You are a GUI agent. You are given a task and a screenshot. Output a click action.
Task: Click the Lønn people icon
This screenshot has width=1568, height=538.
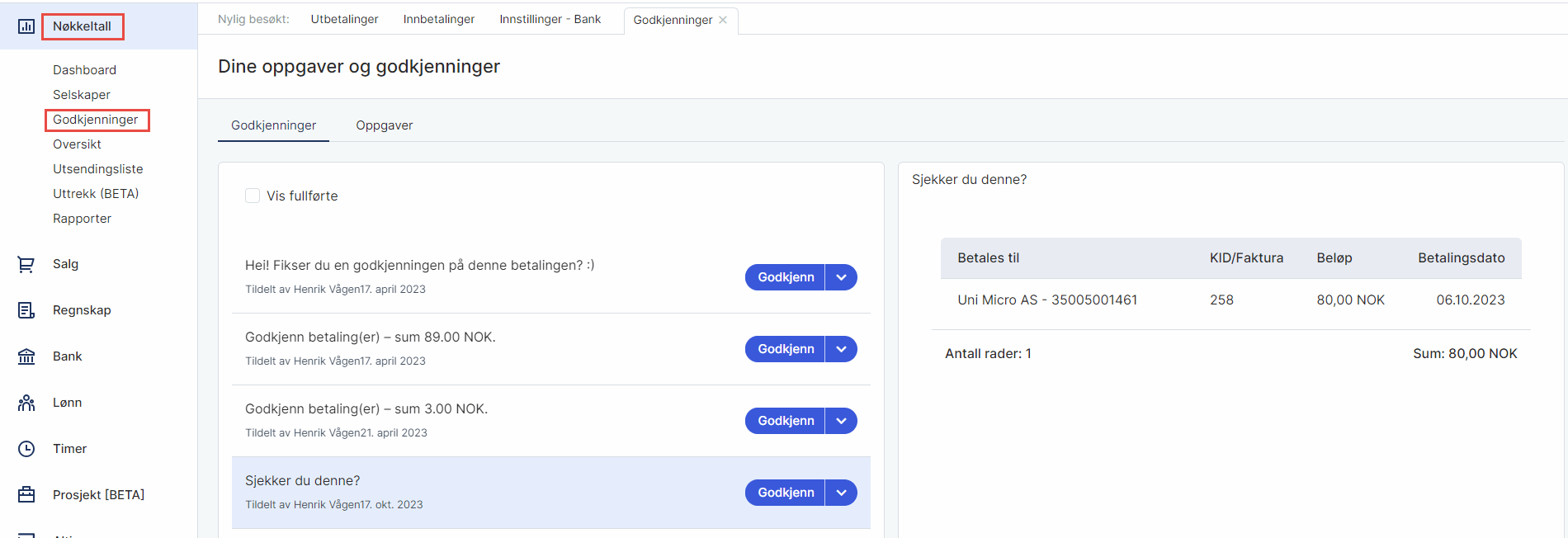26,403
